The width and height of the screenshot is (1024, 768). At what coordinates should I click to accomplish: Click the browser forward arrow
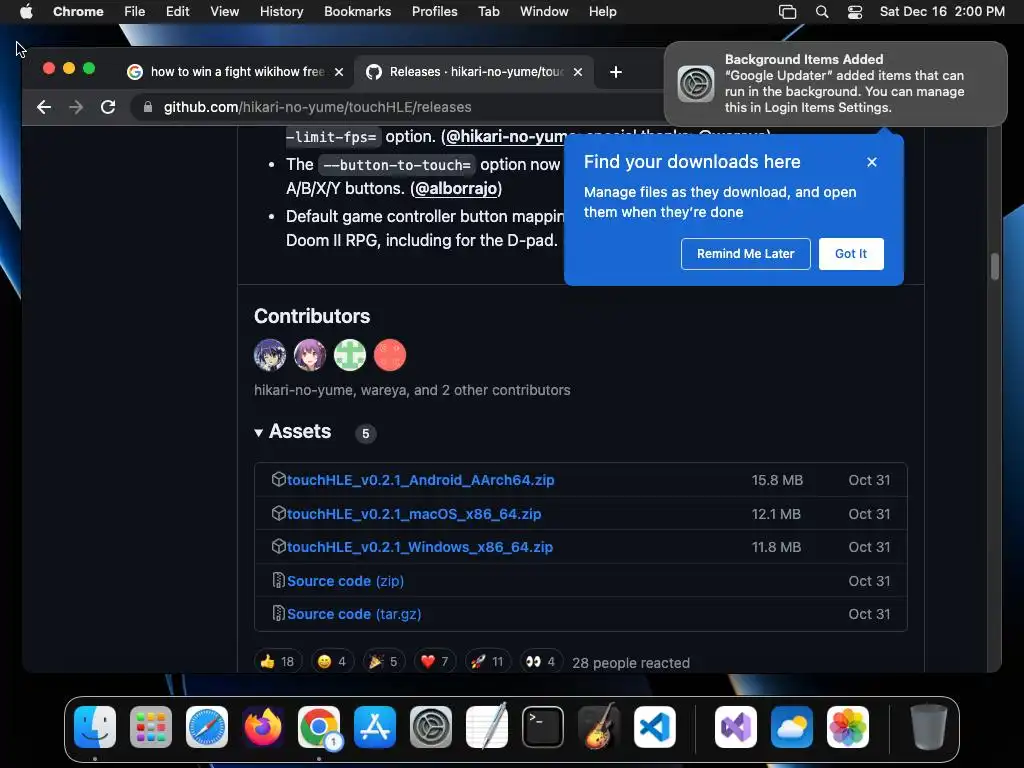pos(76,107)
